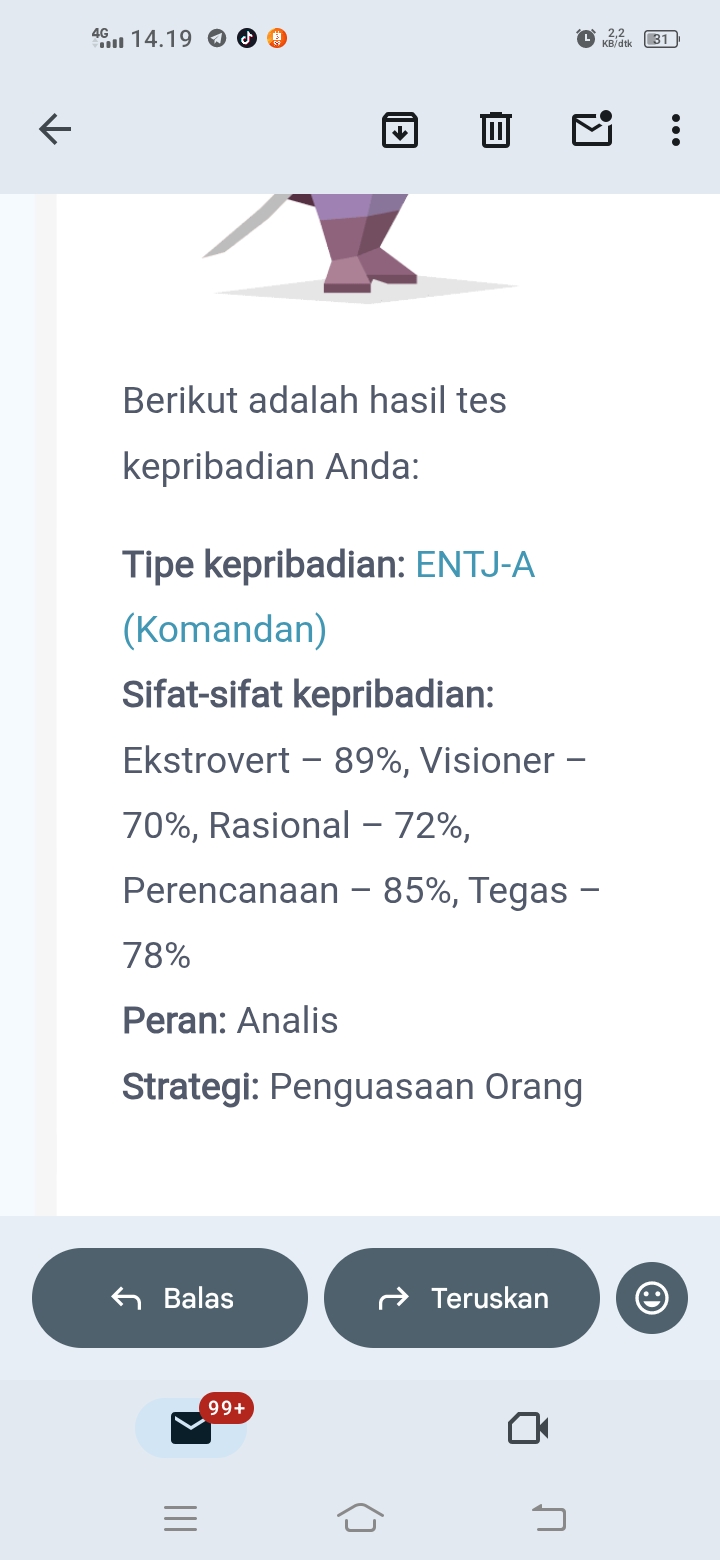Open Android recent apps menu button

click(180, 1519)
